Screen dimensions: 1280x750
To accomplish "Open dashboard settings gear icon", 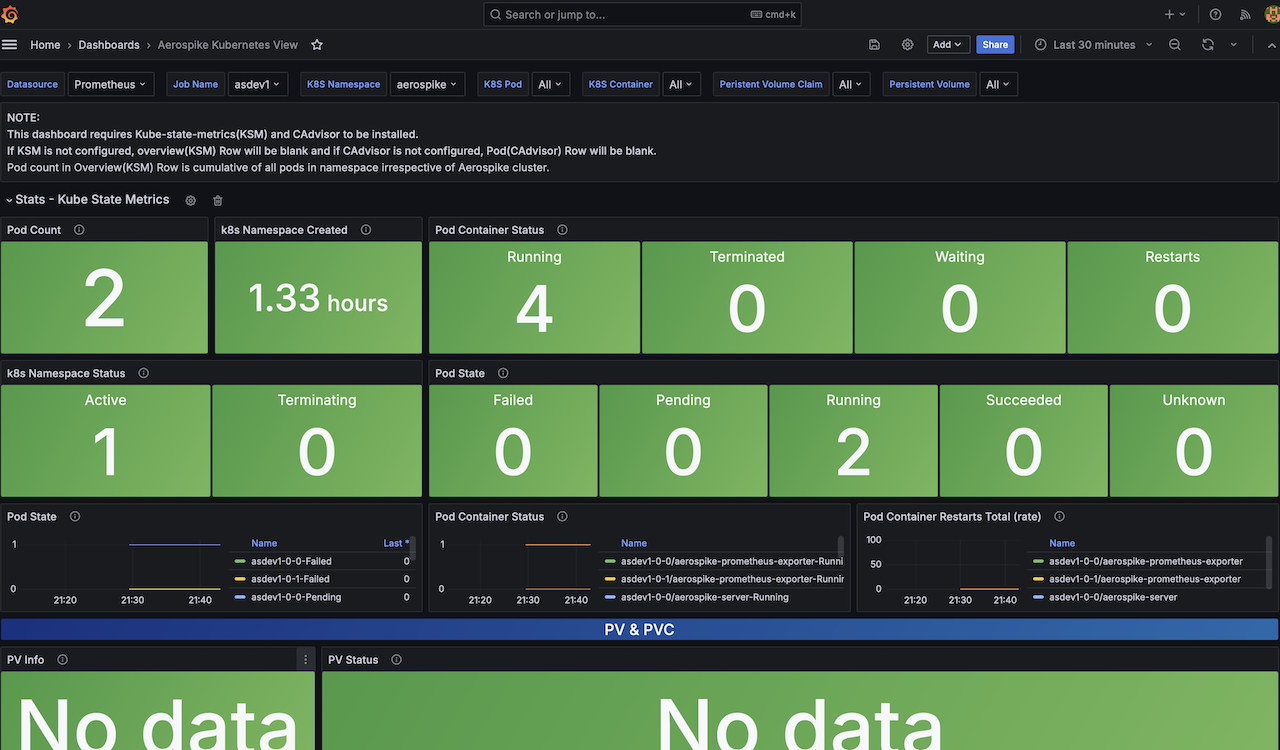I will [907, 45].
